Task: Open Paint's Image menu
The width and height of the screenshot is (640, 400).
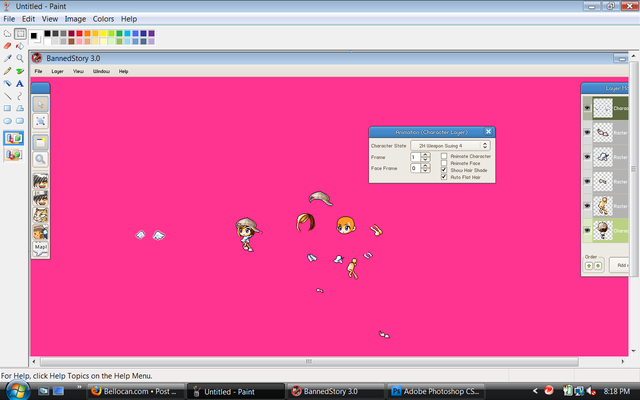Action: [x=75, y=19]
